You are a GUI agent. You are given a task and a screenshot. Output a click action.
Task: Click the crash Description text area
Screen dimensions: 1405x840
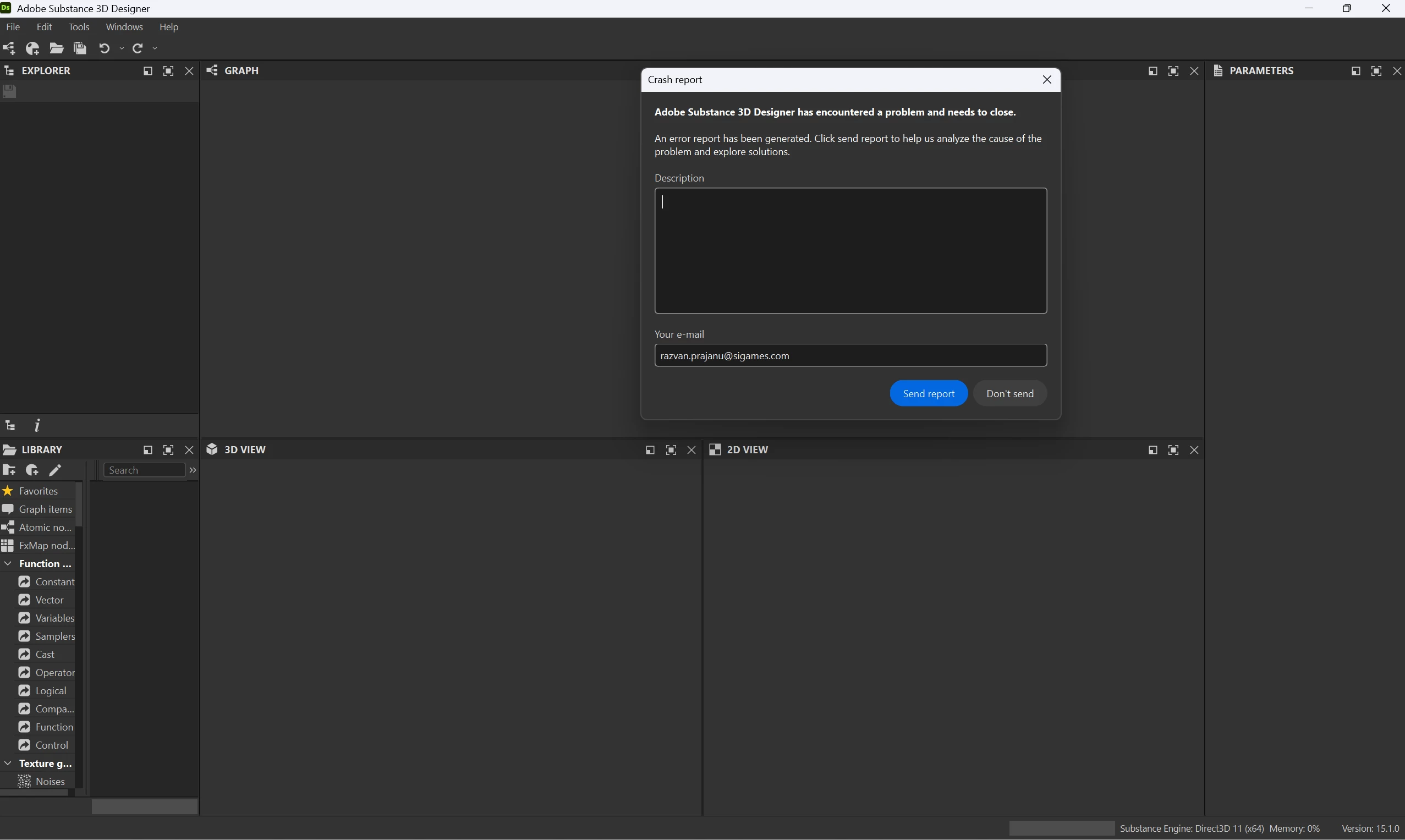click(850, 251)
